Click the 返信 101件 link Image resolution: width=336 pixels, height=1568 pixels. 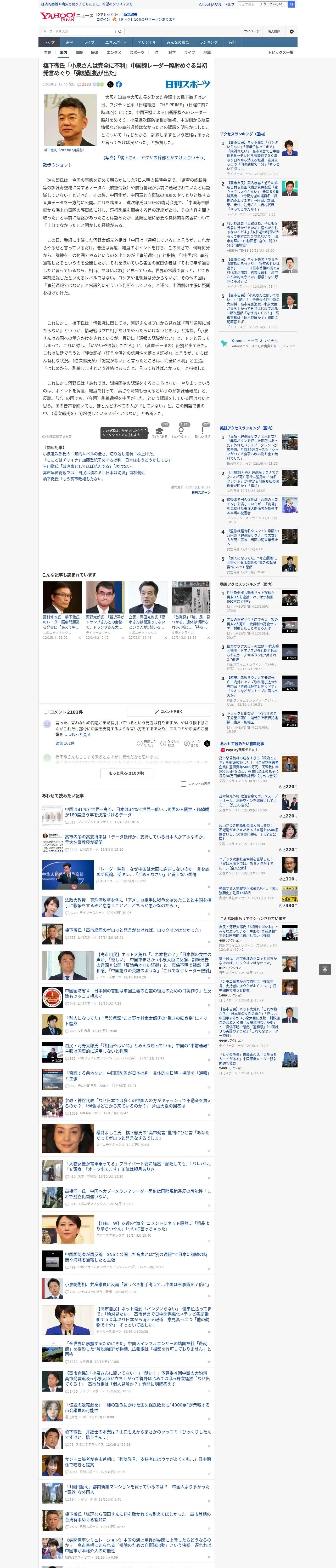click(x=65, y=743)
